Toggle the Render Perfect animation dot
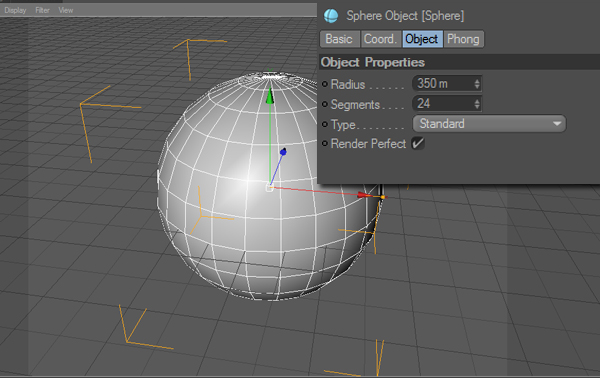This screenshot has height=378, width=600. coord(325,143)
